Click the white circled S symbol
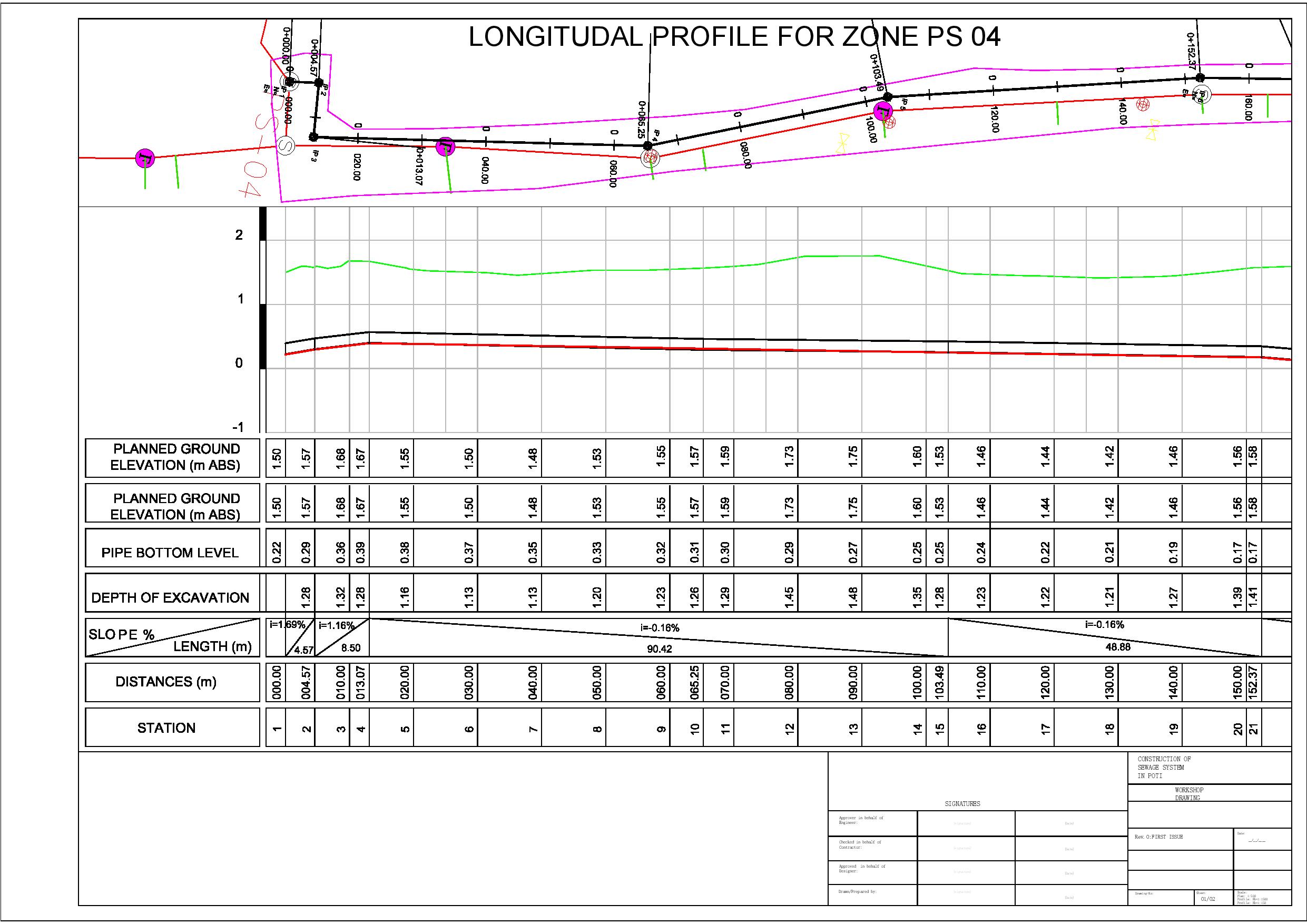This screenshot has height=924, width=1307. [x=285, y=146]
